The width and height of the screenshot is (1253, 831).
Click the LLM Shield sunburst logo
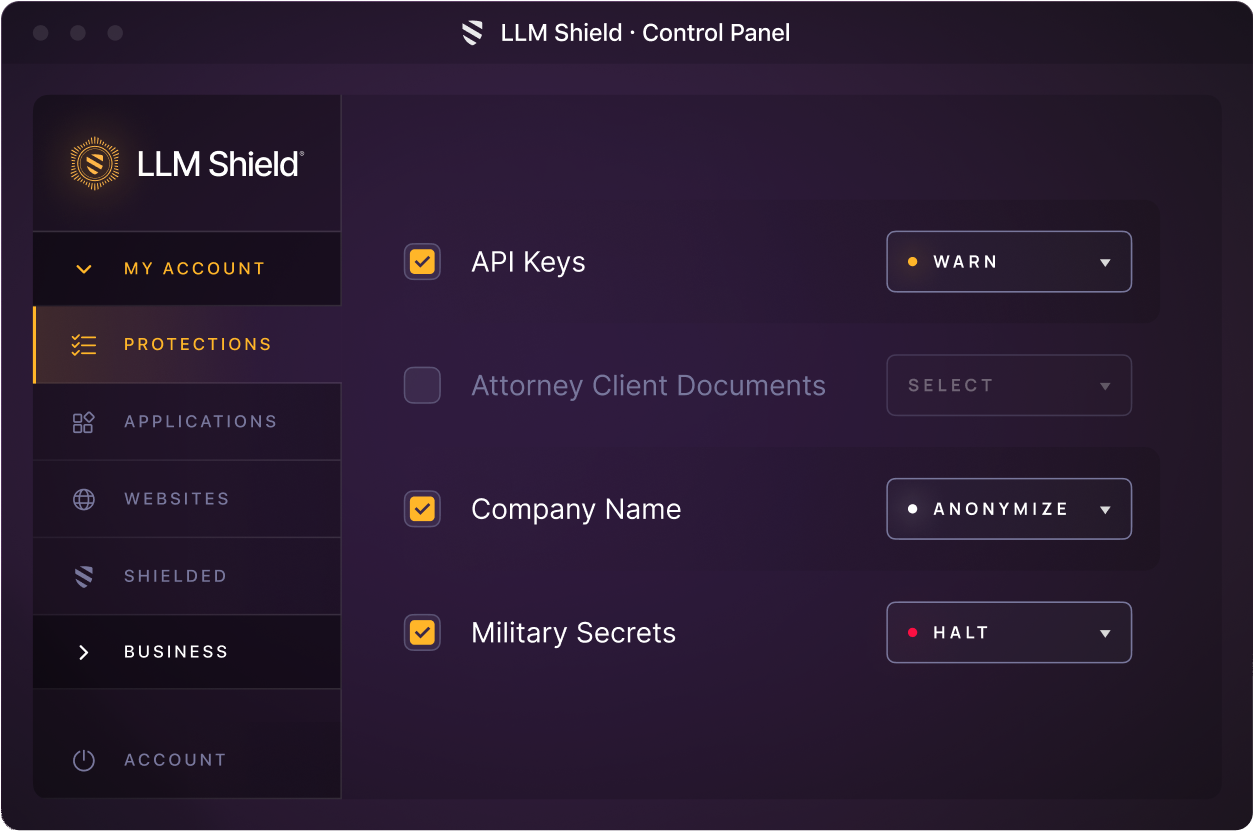pyautogui.click(x=95, y=163)
